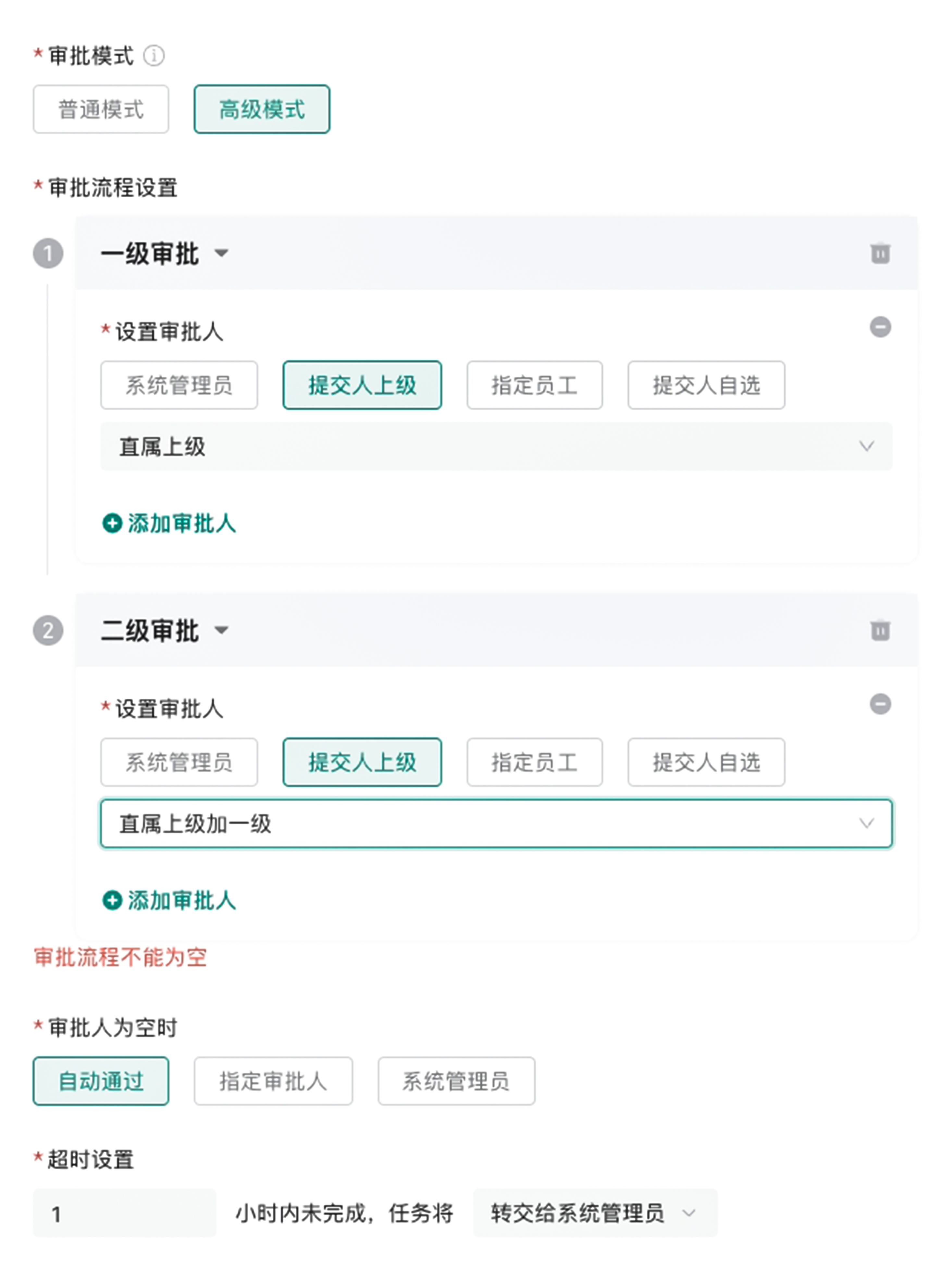Click the info icon beside 审批模式
The width and height of the screenshot is (952, 1278).
tap(154, 56)
